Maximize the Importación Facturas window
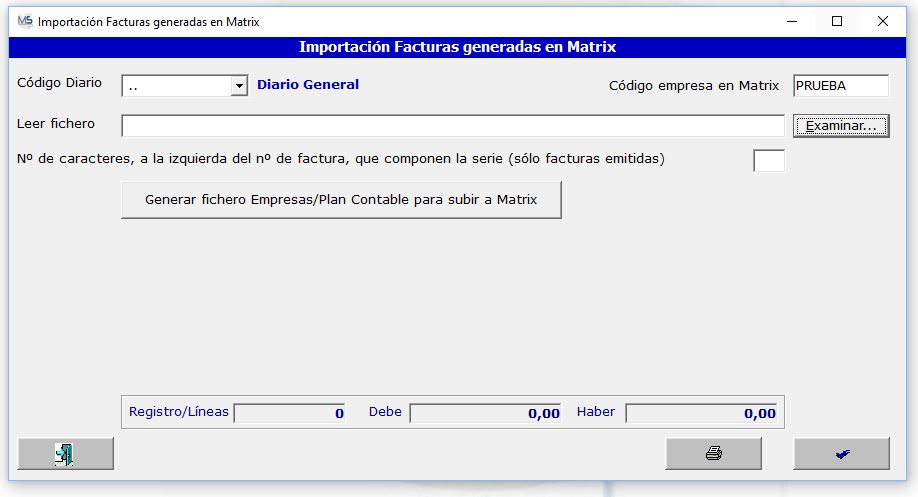 click(x=837, y=22)
